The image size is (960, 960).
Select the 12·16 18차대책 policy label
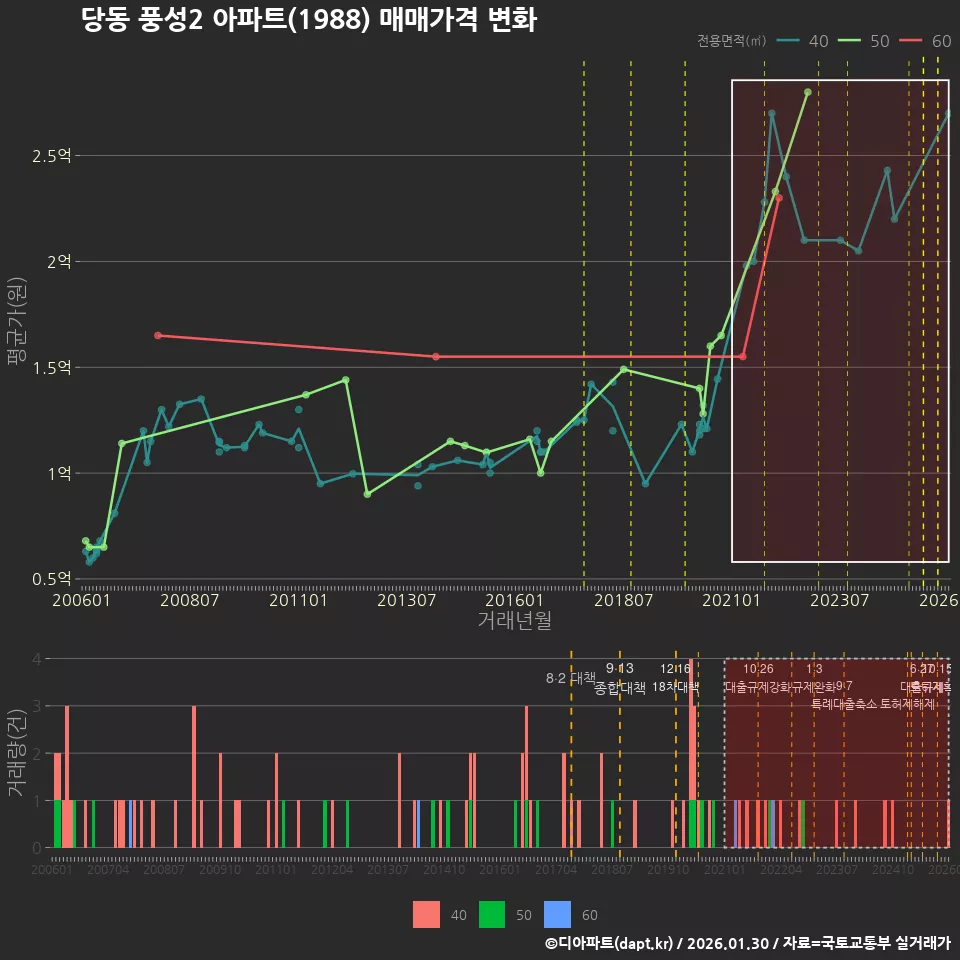[675, 679]
